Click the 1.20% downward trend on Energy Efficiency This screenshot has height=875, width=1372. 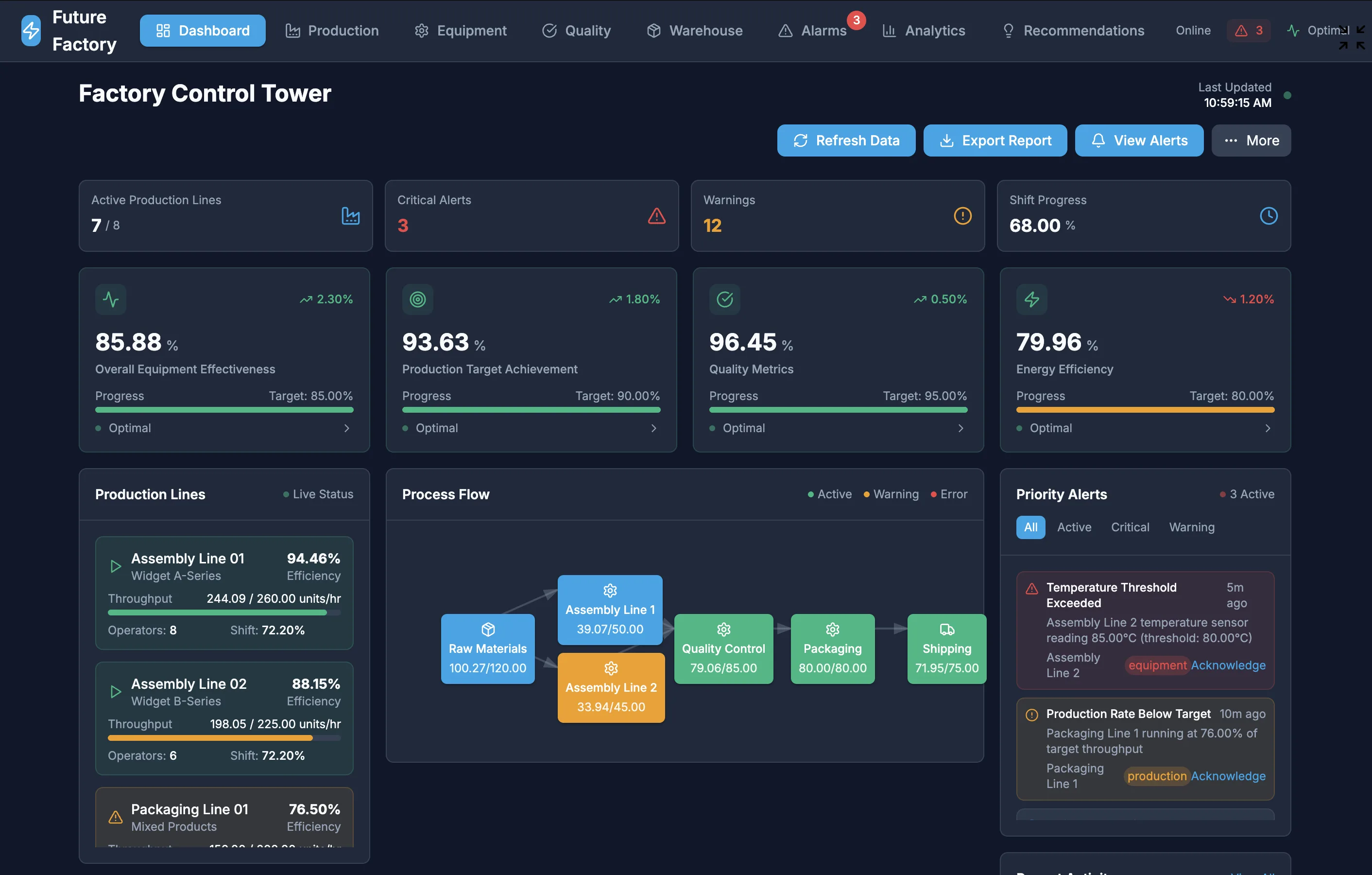1249,299
